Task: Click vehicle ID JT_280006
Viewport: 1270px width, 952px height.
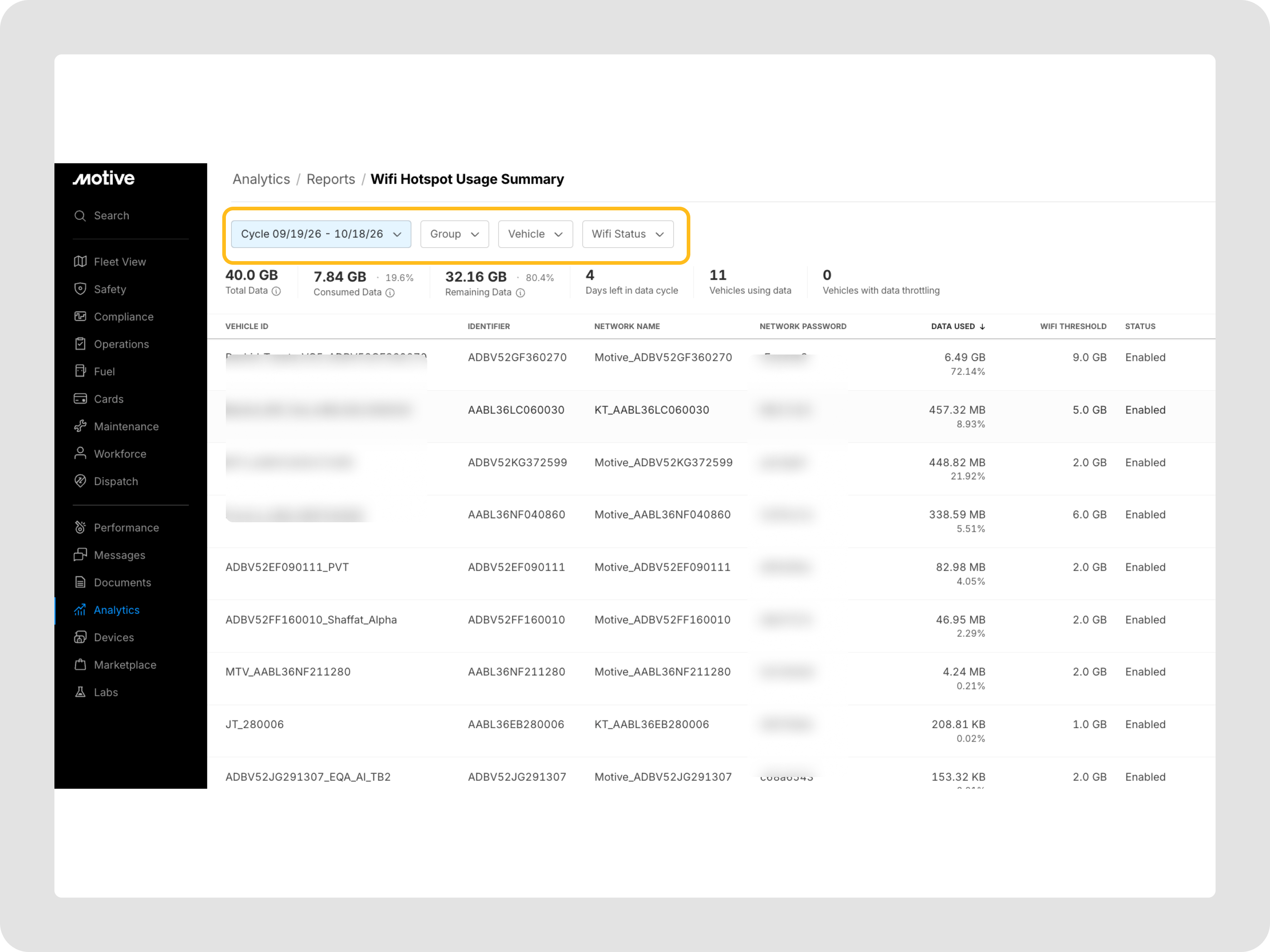Action: [x=254, y=724]
